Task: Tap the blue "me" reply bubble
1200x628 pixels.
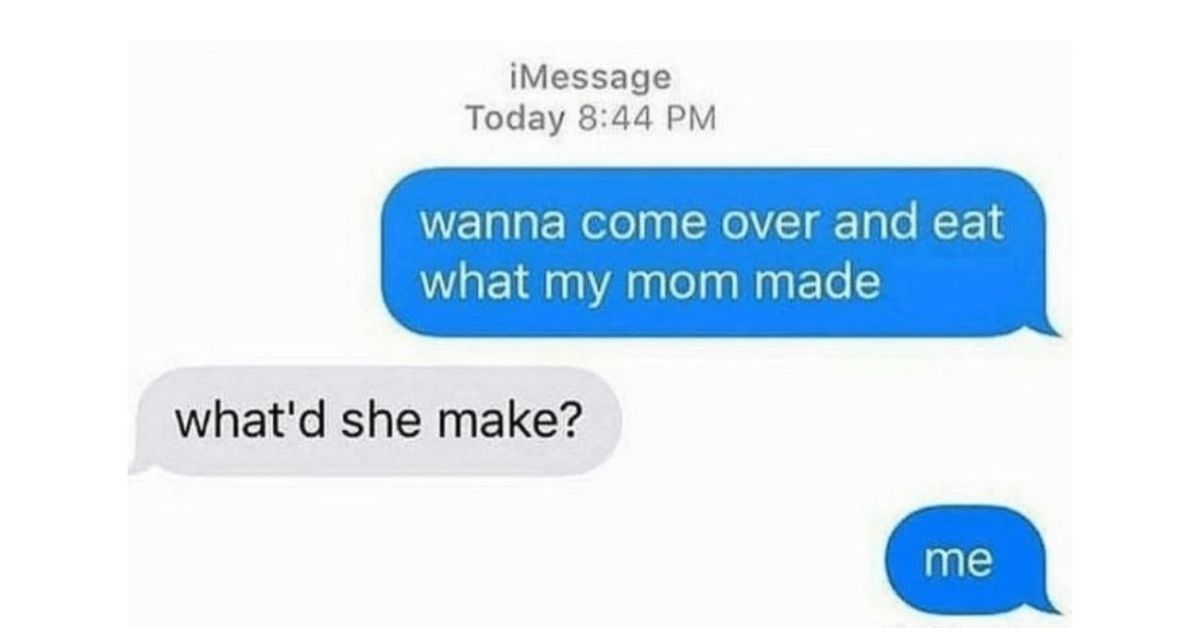Action: pyautogui.click(x=965, y=563)
